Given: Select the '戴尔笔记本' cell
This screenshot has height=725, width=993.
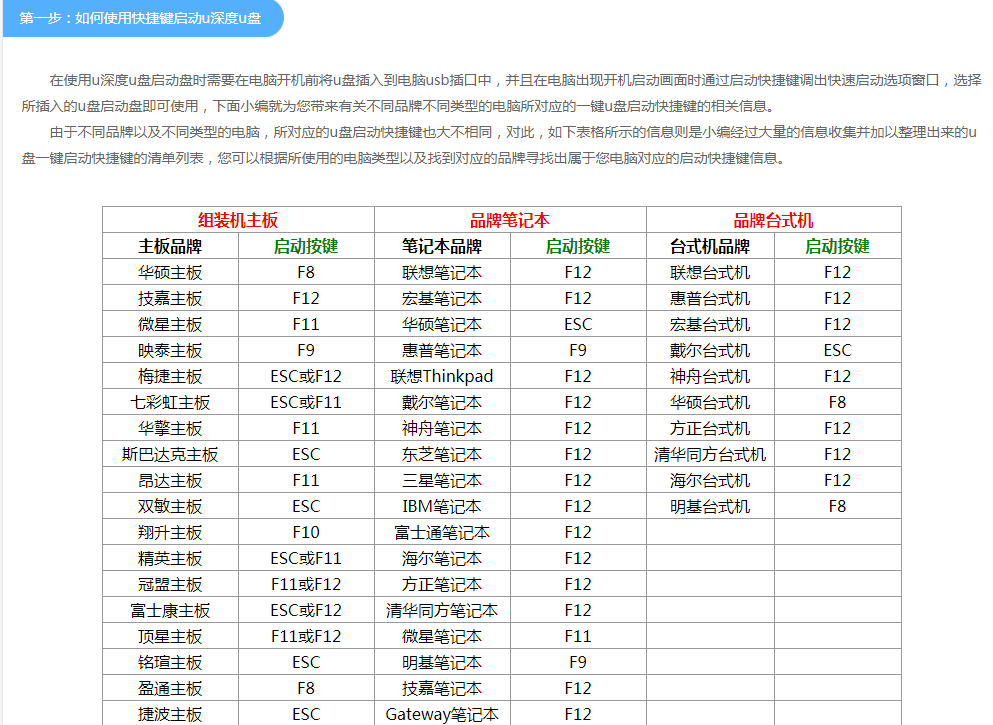Looking at the screenshot, I should click(x=442, y=402).
